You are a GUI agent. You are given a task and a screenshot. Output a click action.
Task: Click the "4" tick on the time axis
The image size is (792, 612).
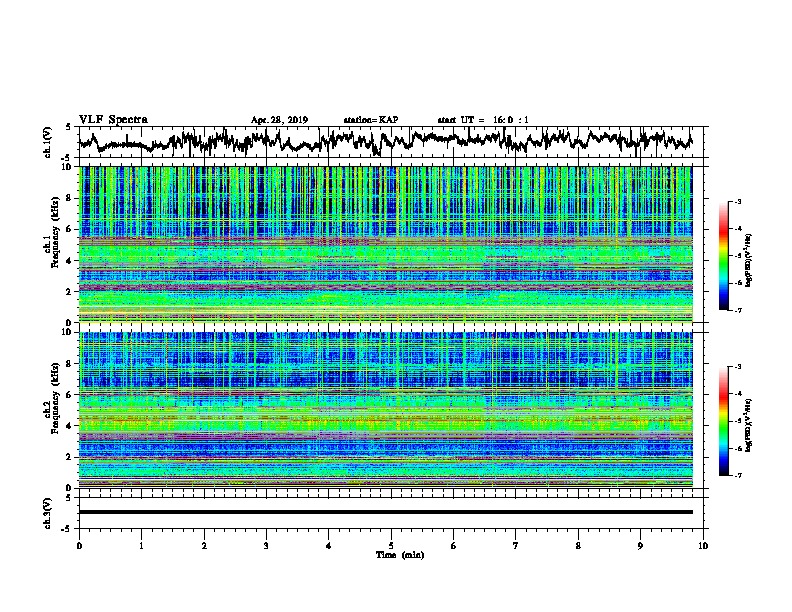pyautogui.click(x=329, y=546)
